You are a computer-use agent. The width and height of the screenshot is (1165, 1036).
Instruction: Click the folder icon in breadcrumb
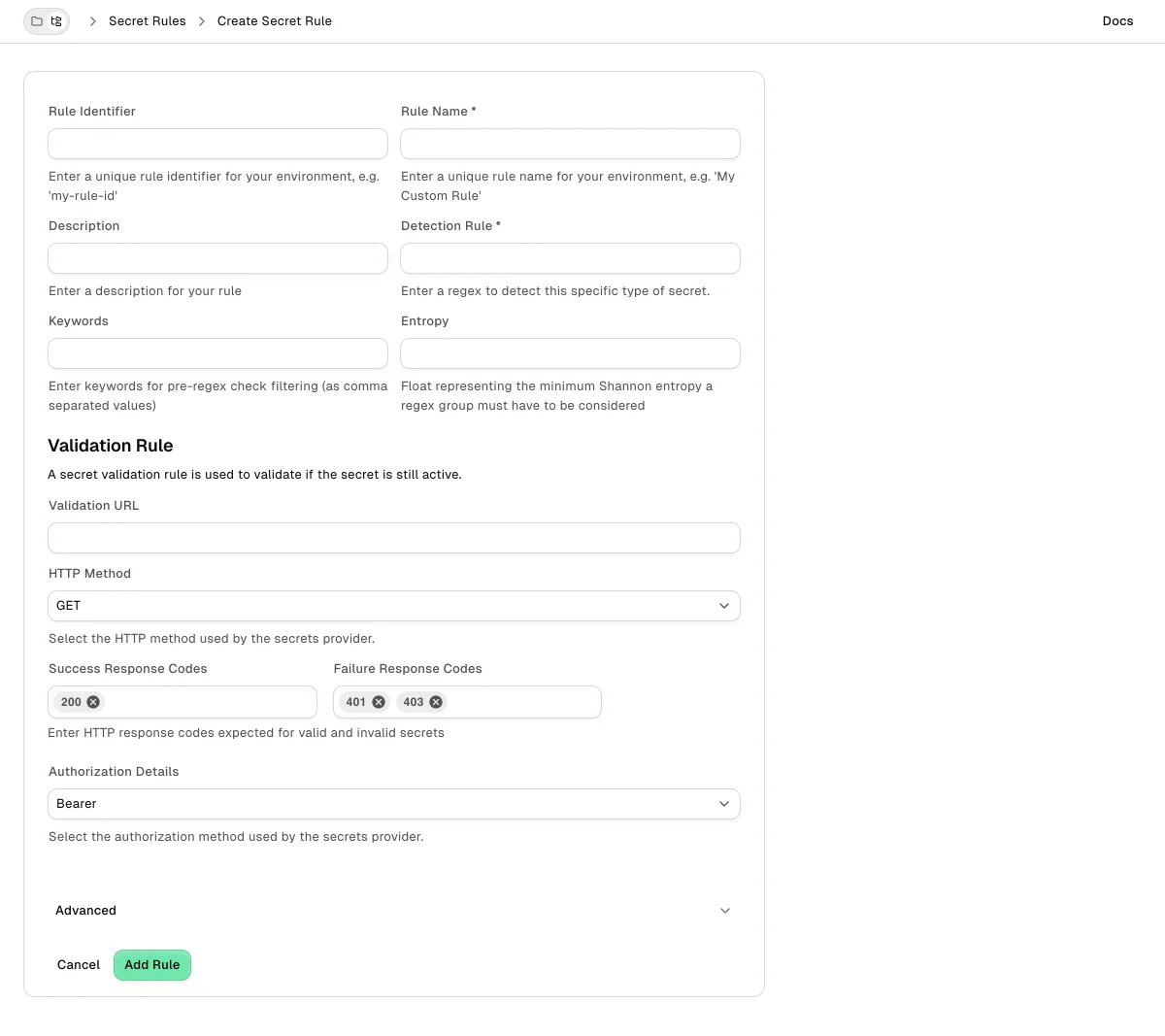tap(37, 20)
